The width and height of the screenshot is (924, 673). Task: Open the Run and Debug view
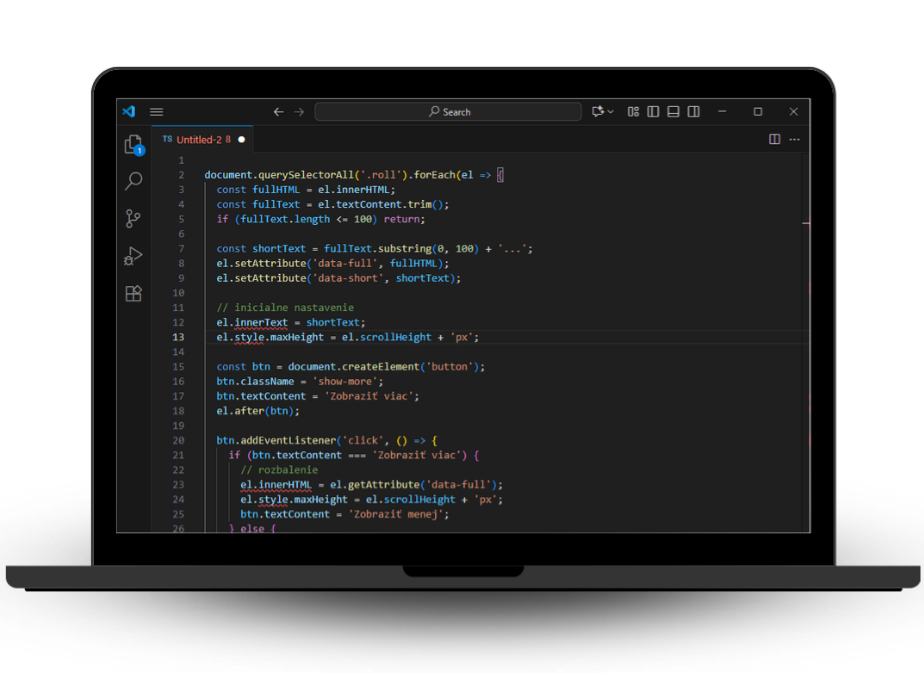[x=133, y=256]
